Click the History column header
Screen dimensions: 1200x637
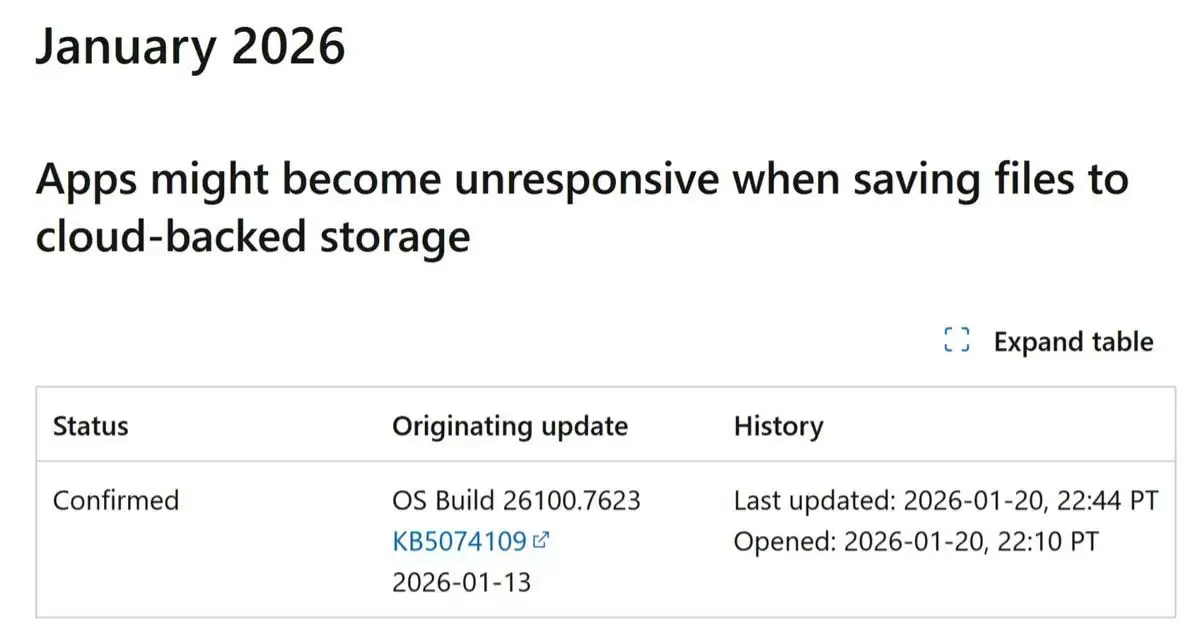(779, 426)
